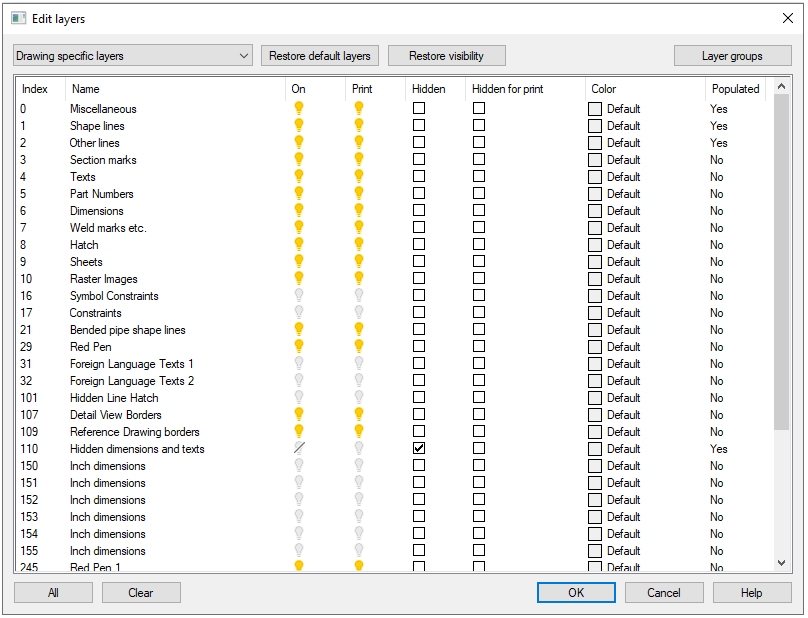
Task: Toggle the On bulb for Miscellaneous layer
Action: coord(299,108)
